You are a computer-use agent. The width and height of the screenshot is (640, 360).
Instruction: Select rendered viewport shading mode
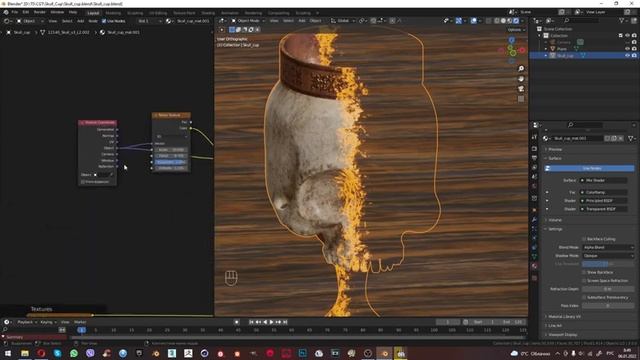coord(516,21)
